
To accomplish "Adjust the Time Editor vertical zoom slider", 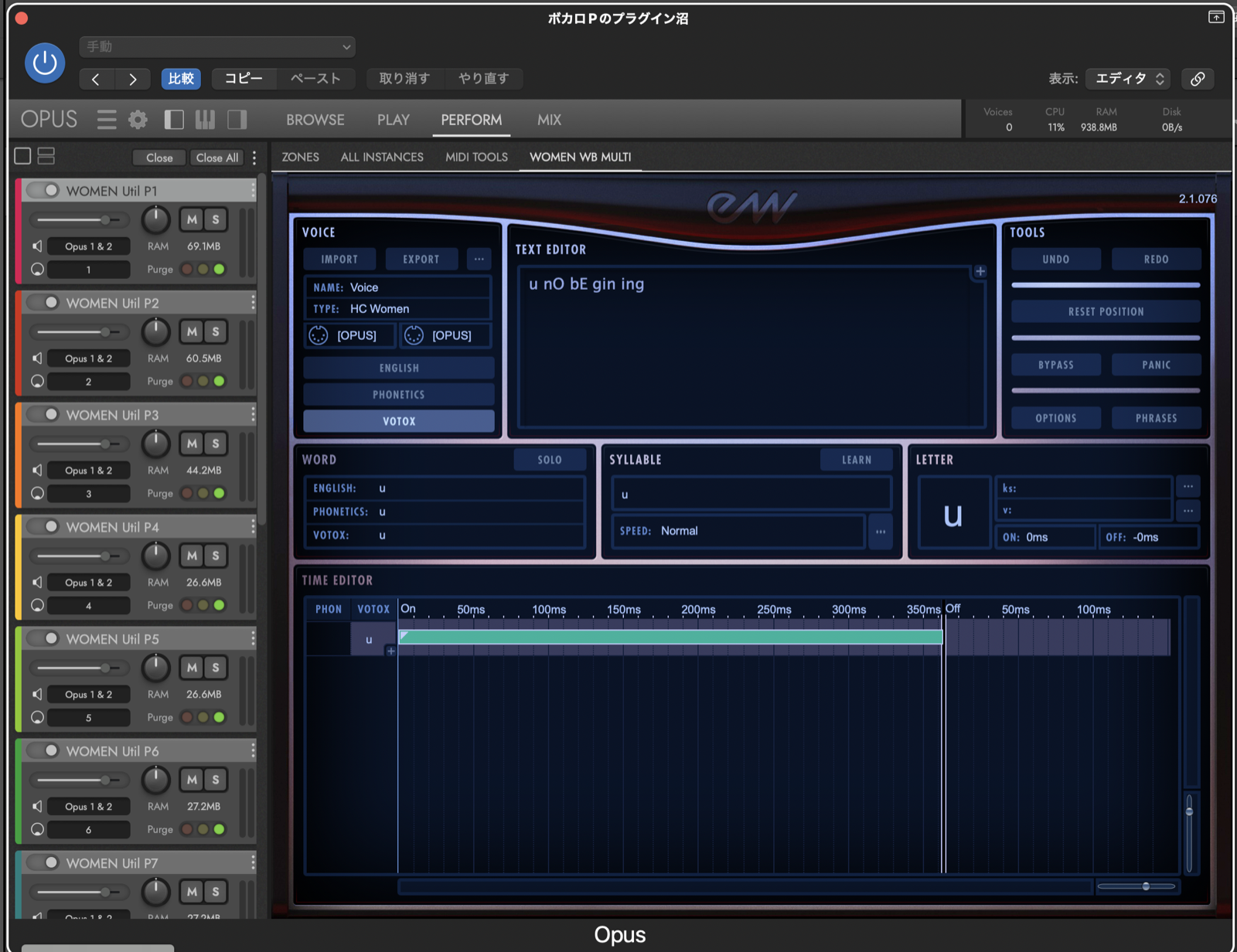I will click(1189, 832).
